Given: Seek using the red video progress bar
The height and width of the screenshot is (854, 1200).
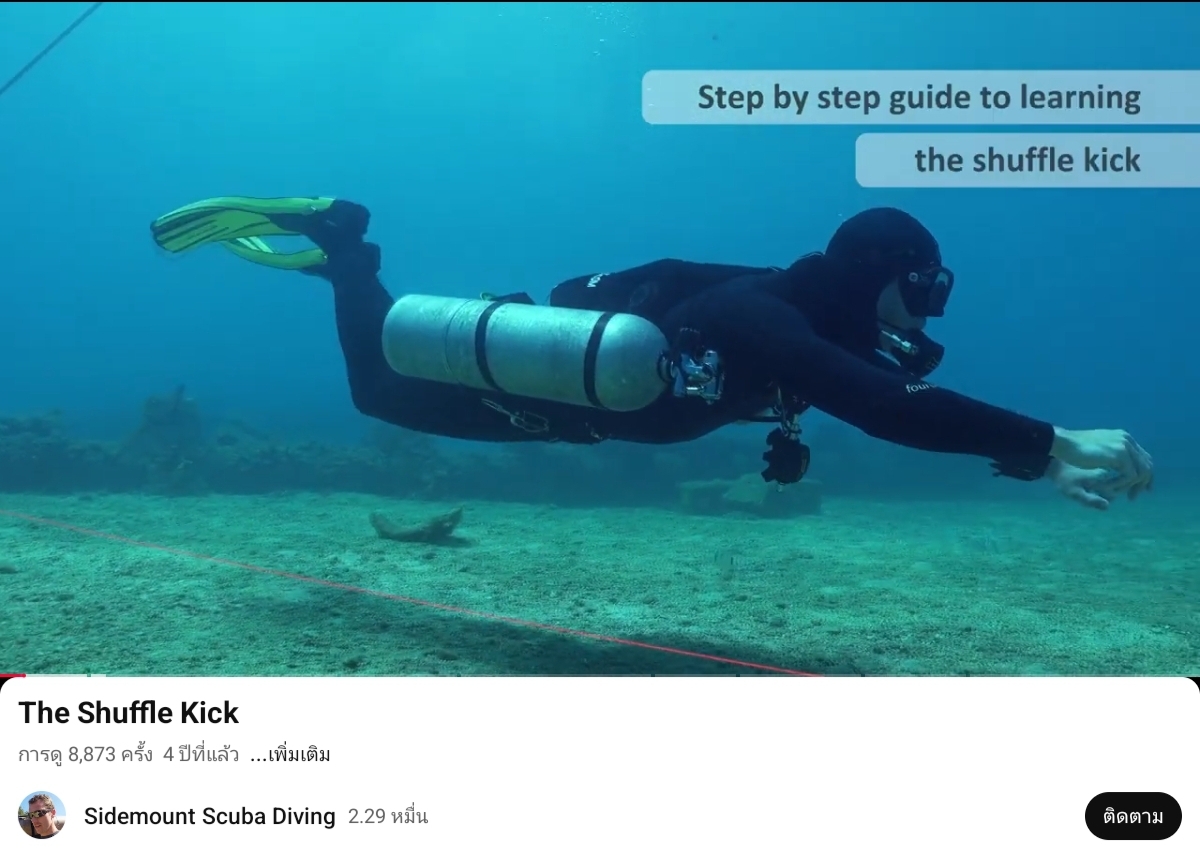Looking at the screenshot, I should (x=600, y=675).
